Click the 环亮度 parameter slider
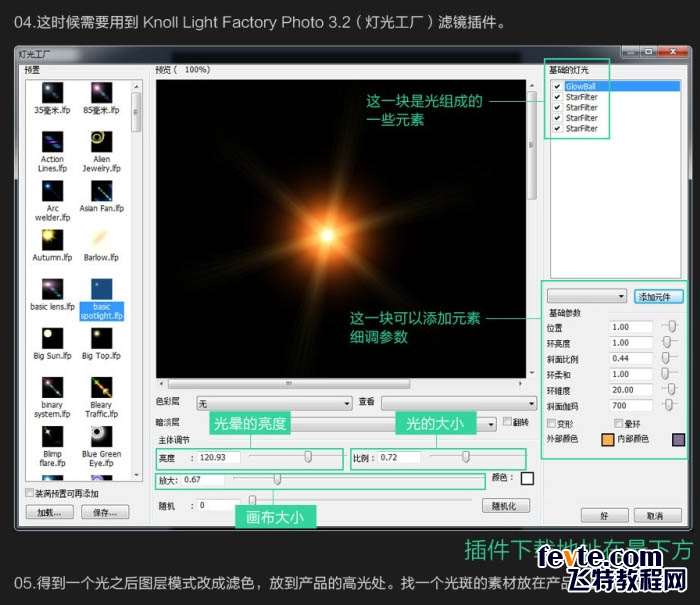 tap(668, 342)
